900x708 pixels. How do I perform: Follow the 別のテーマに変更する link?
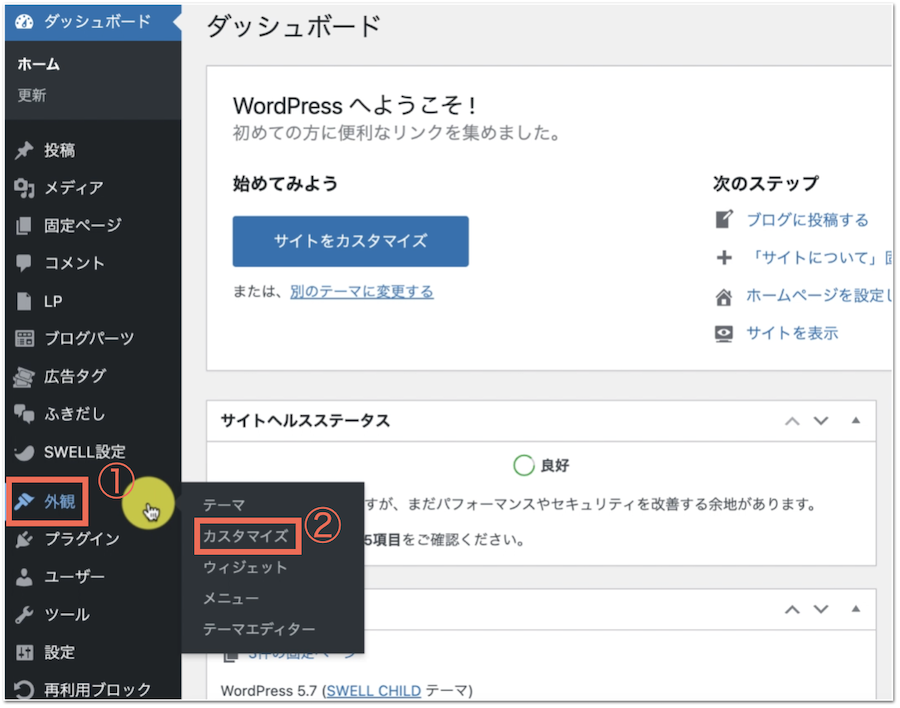tap(362, 292)
